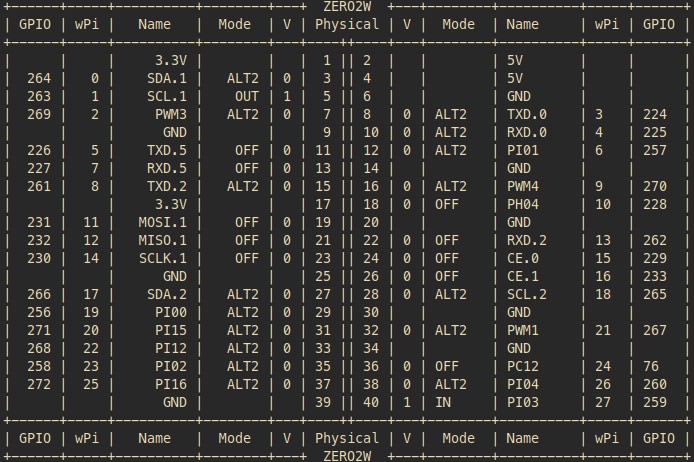Image resolution: width=694 pixels, height=462 pixels.
Task: Click the PI03 pin name
Action: coord(523,402)
